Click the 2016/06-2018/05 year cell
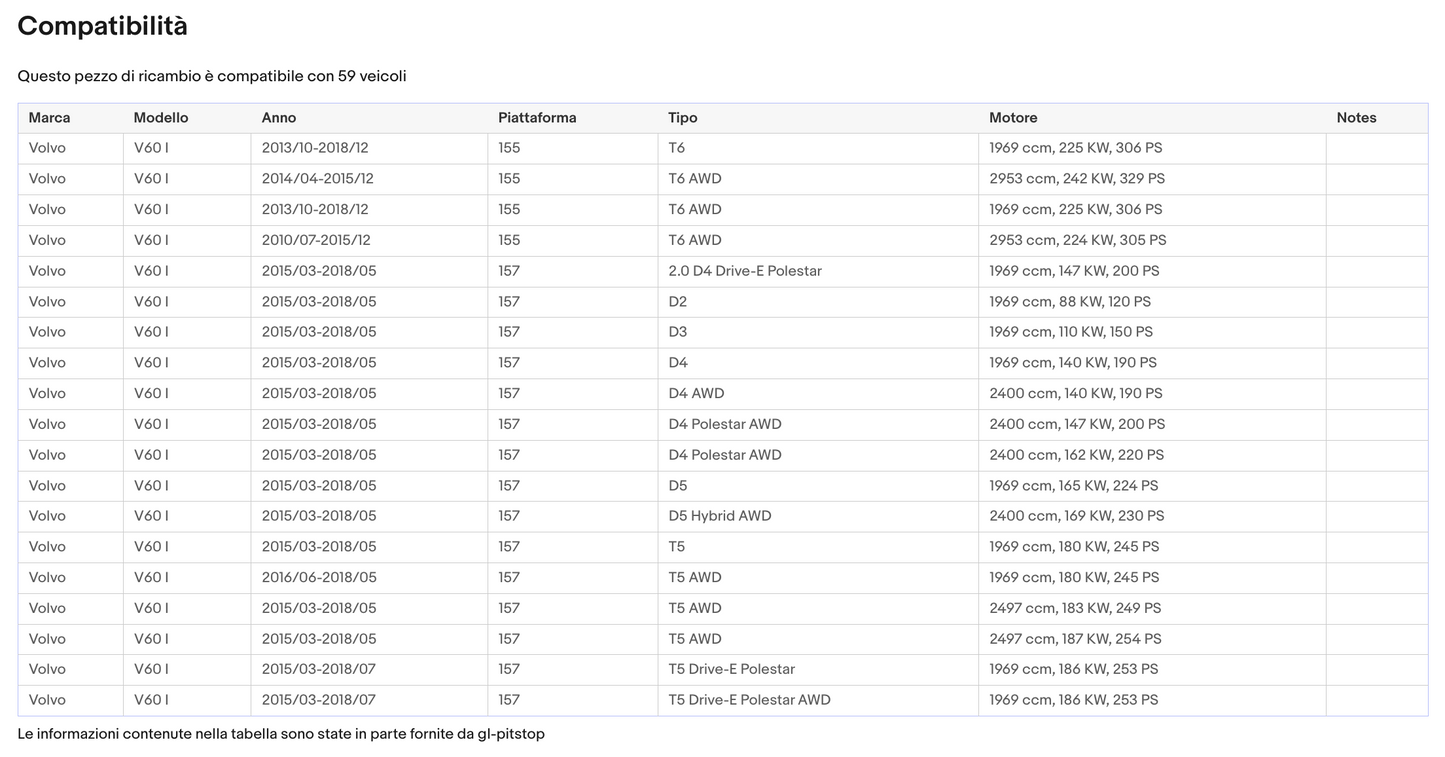1445x757 pixels. point(319,577)
